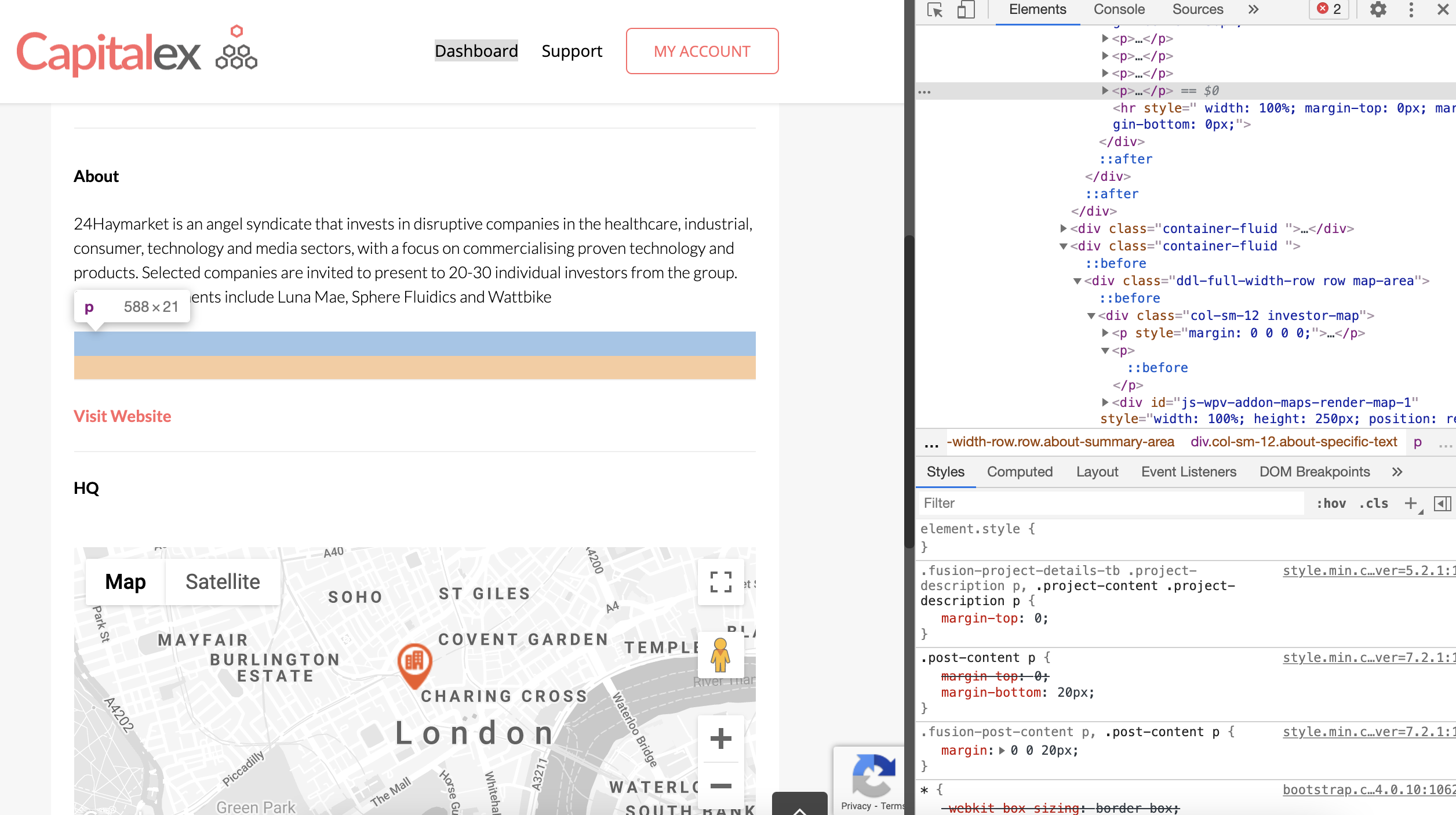
Task: Toggle the computed styles sidebar
Action: pyautogui.click(x=1442, y=503)
